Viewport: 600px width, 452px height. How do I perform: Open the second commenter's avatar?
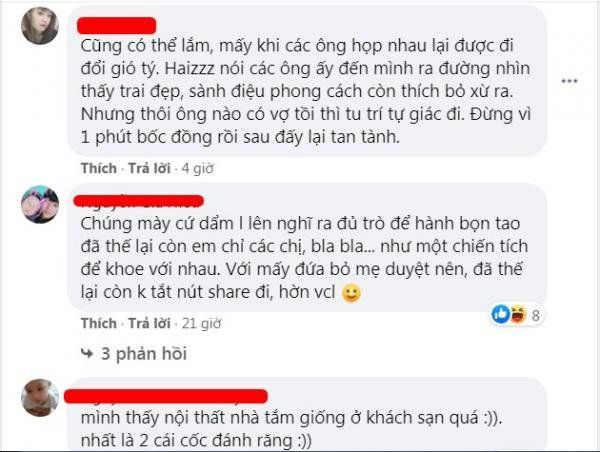click(40, 204)
